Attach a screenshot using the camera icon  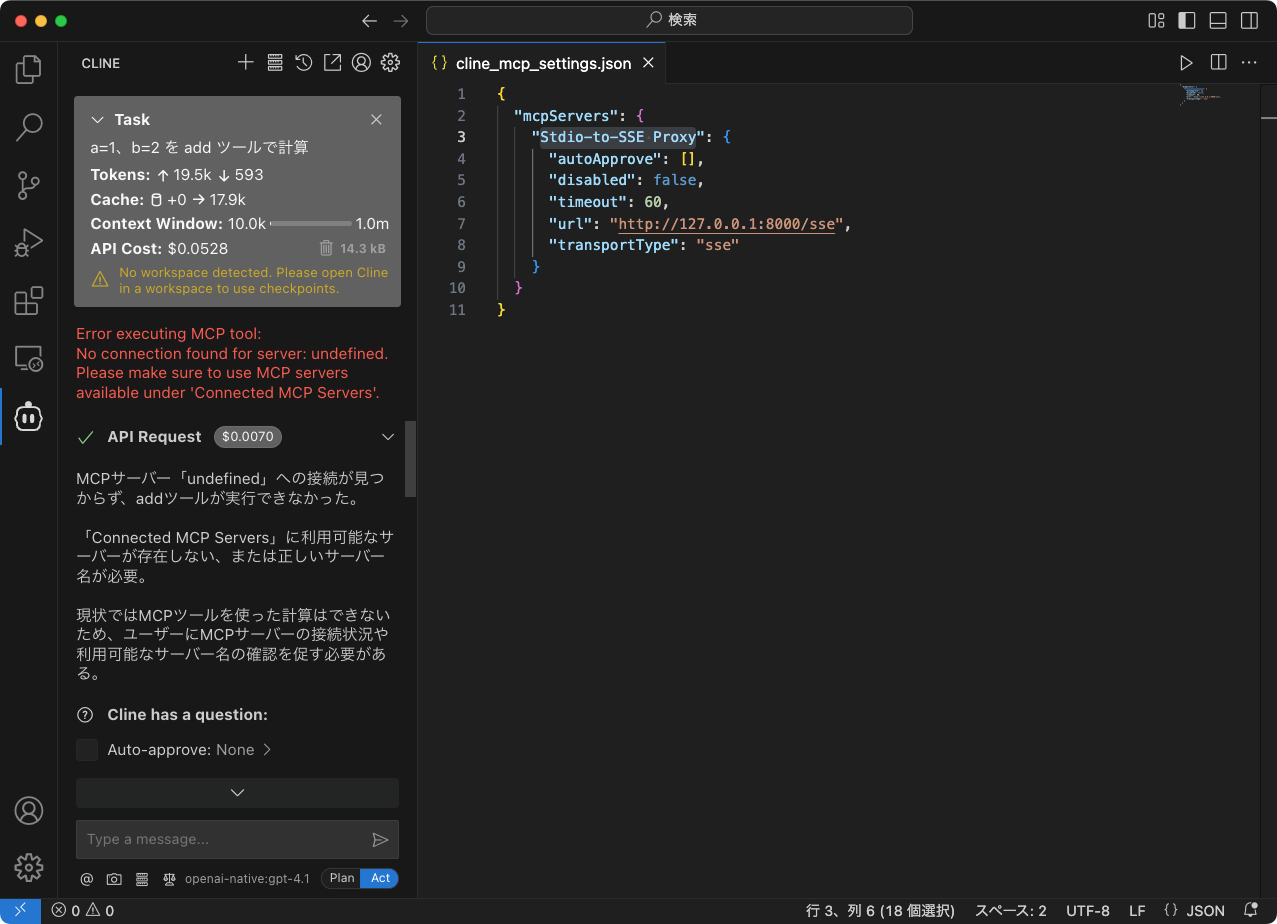coord(113,878)
